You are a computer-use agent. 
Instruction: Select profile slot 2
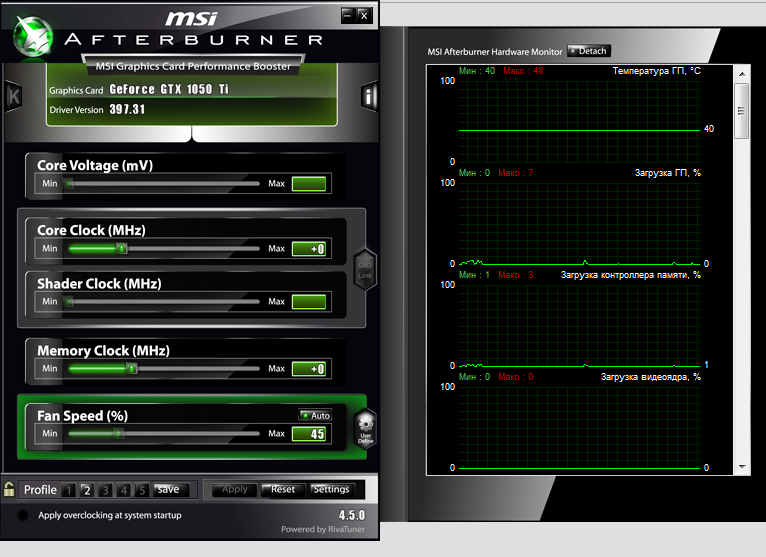[86, 490]
